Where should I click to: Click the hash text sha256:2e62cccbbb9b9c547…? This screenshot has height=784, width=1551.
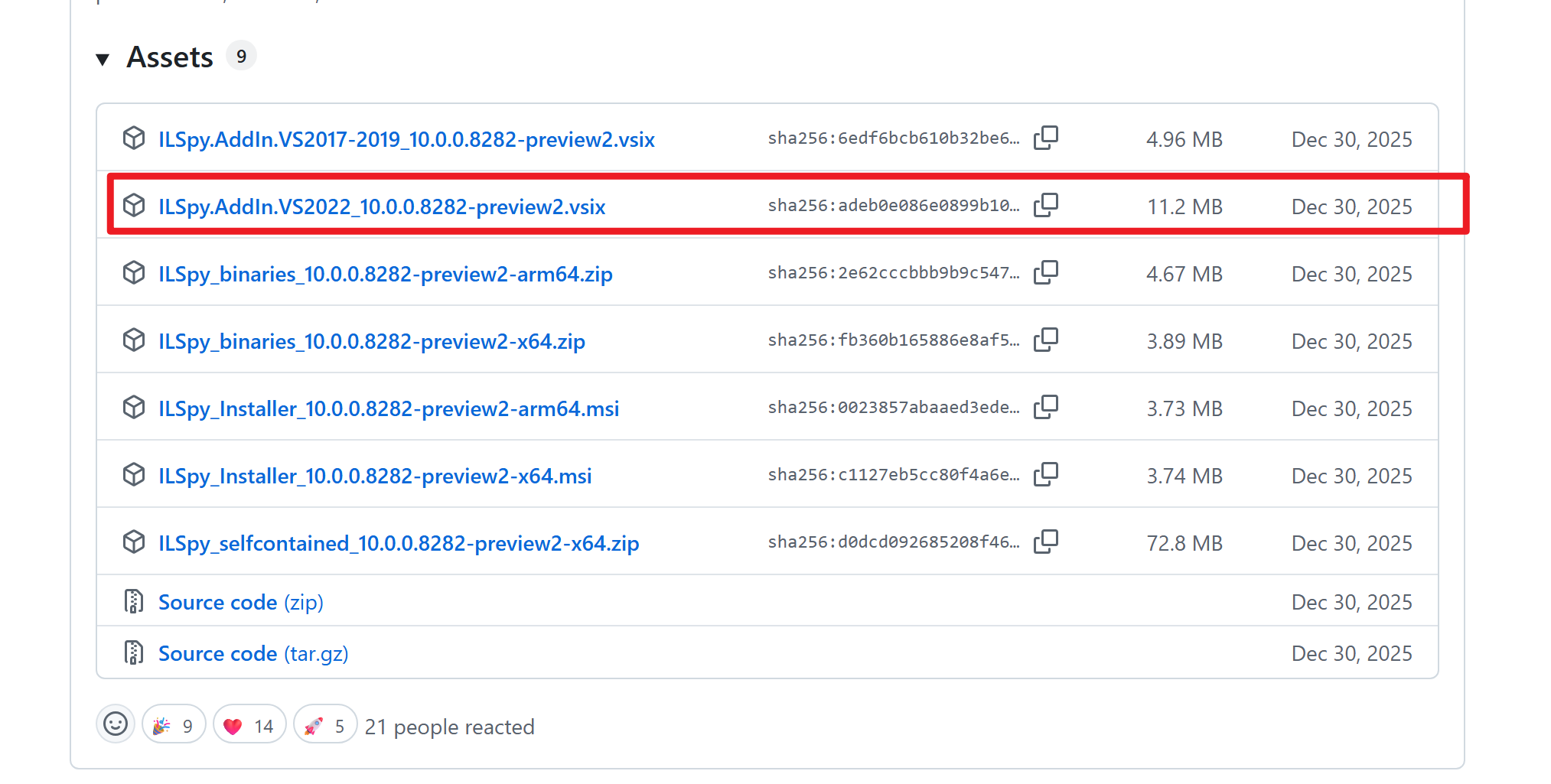(x=894, y=273)
